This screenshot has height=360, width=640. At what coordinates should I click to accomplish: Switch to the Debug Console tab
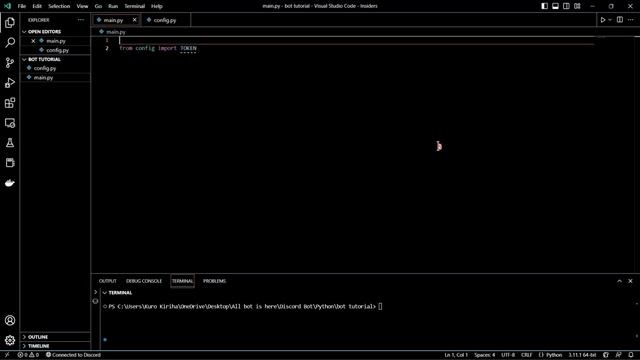(144, 281)
